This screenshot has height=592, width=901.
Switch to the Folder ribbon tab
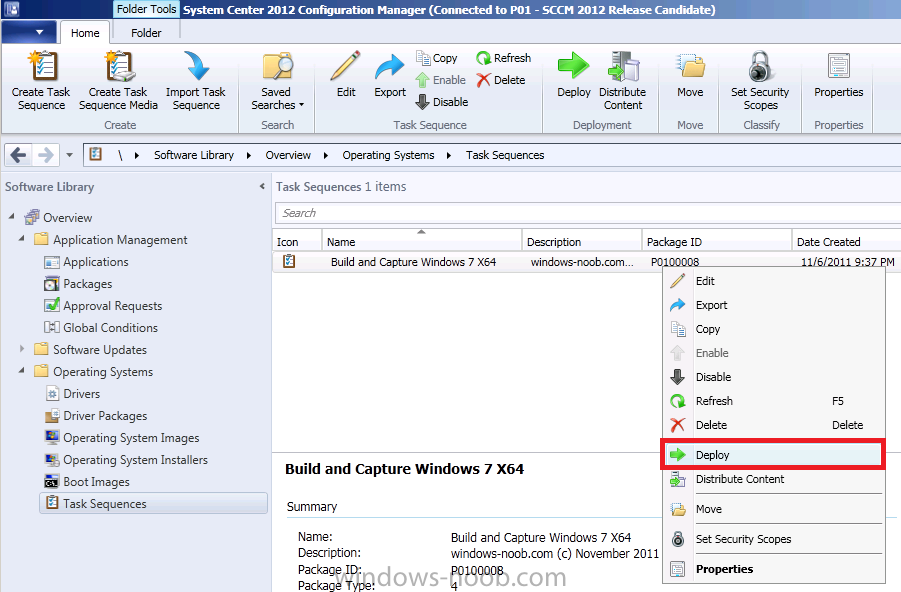pyautogui.click(x=146, y=33)
